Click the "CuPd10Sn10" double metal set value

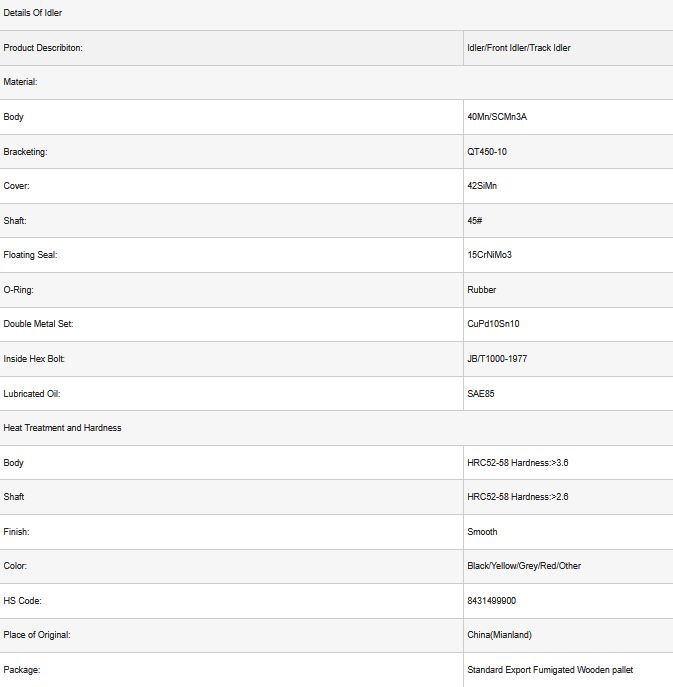click(x=493, y=324)
